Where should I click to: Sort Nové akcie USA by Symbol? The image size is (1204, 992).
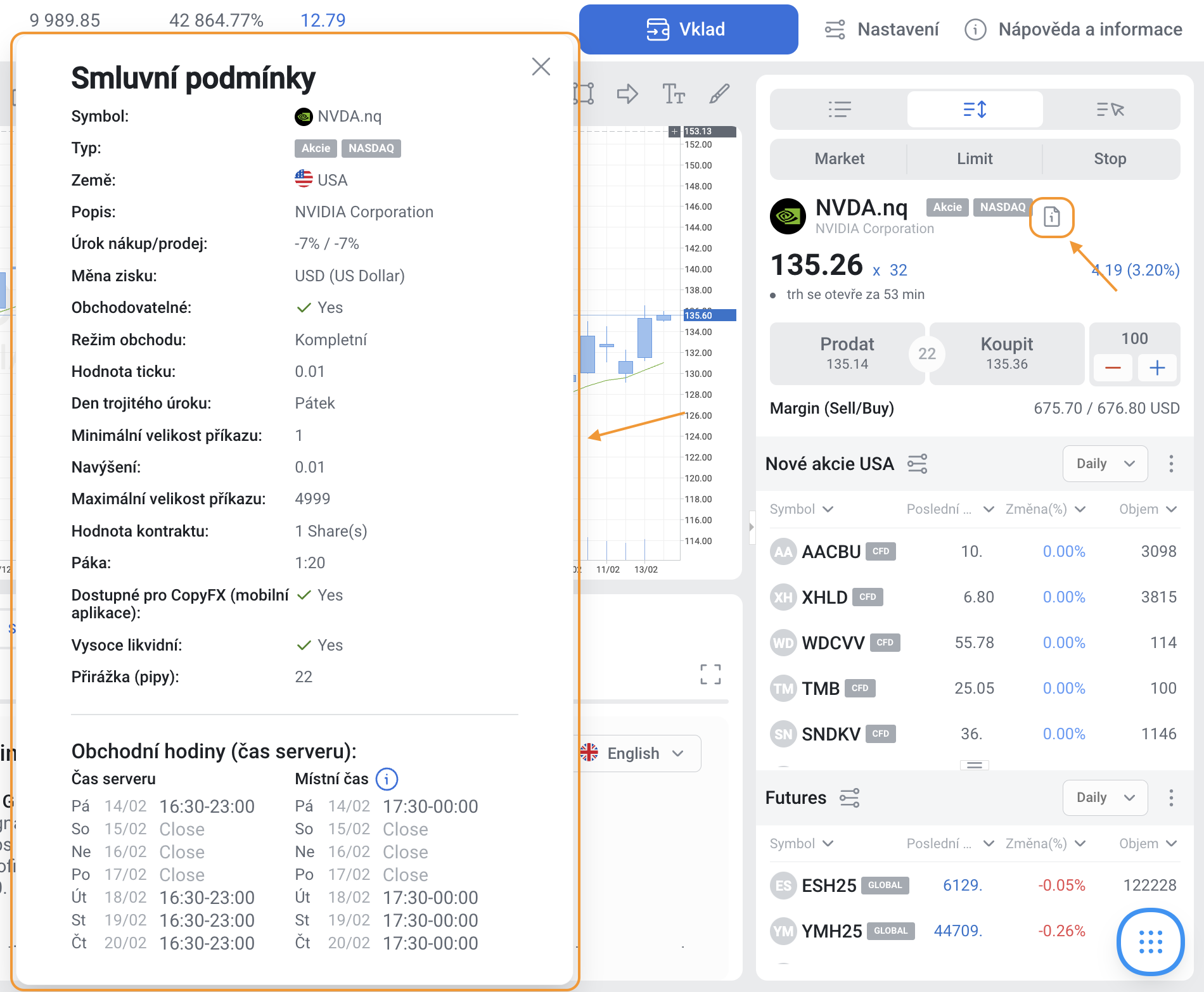coord(801,509)
